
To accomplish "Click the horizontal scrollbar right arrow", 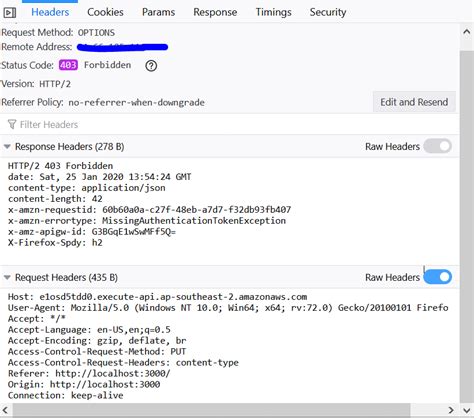I will [451, 410].
